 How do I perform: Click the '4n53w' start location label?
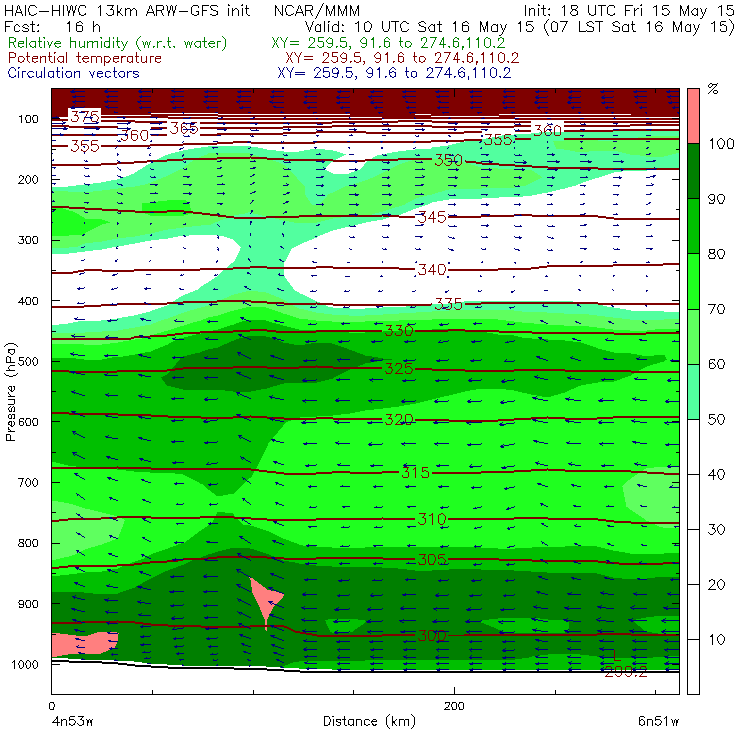point(72,722)
